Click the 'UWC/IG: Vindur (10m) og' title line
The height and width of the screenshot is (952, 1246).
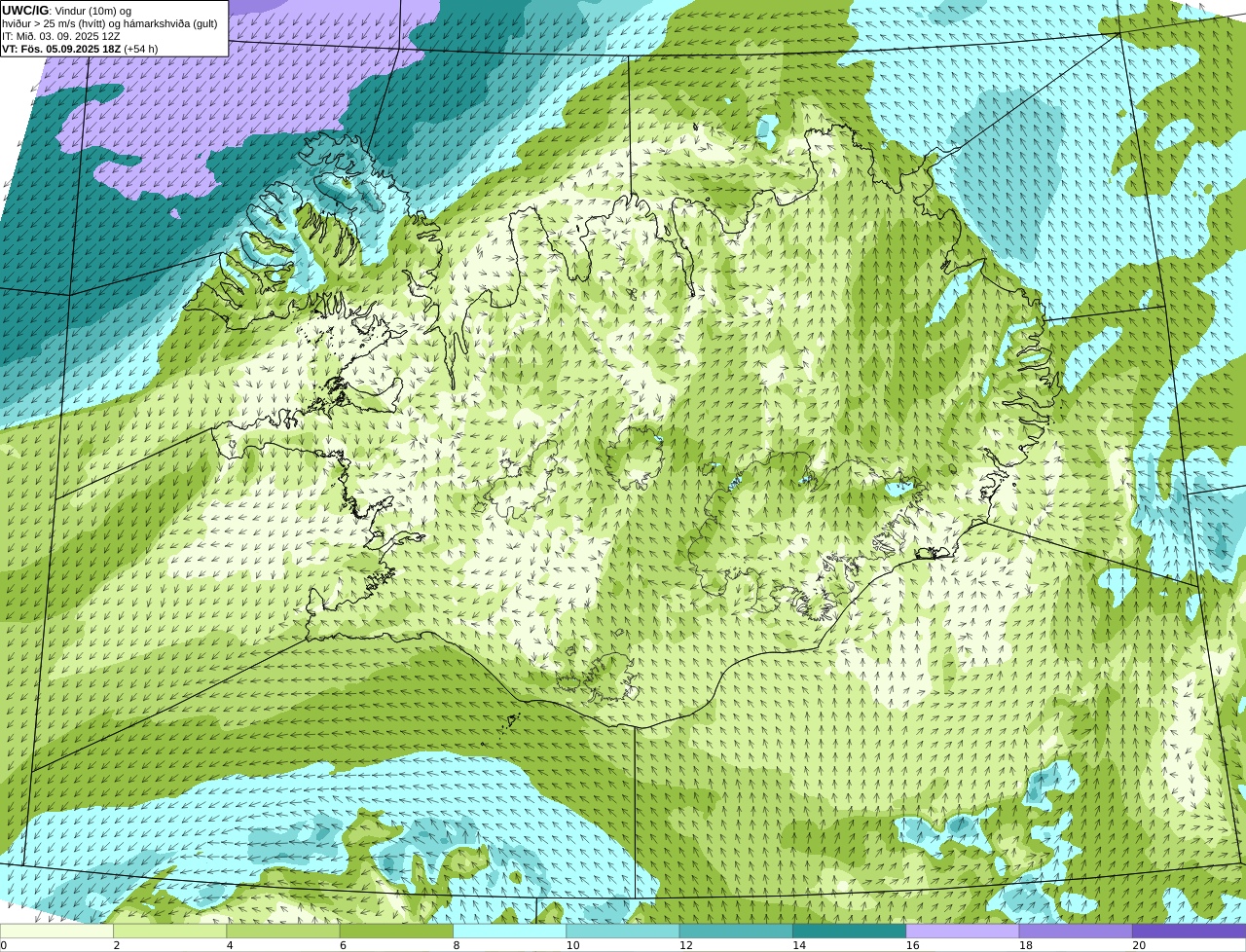pos(66,11)
